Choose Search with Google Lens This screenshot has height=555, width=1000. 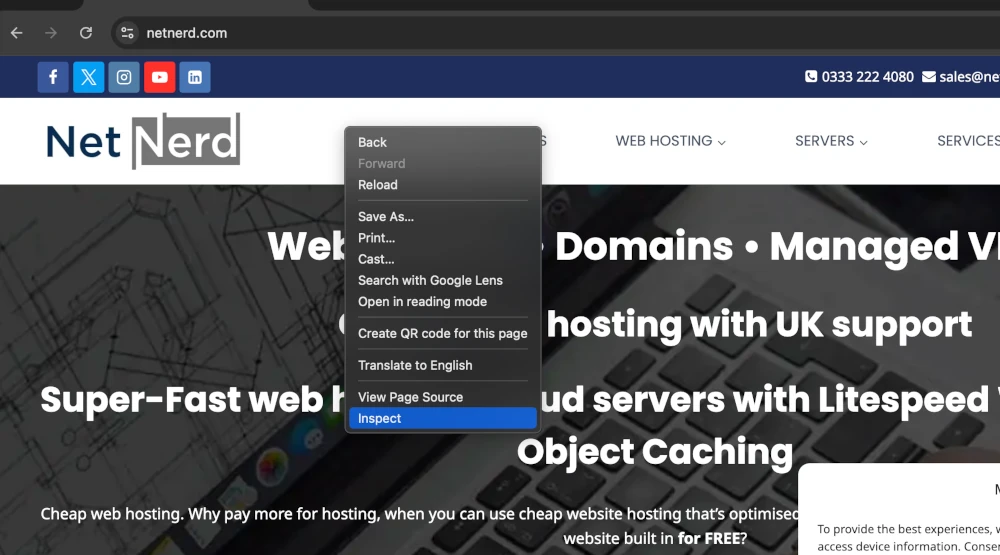pyautogui.click(x=443, y=281)
